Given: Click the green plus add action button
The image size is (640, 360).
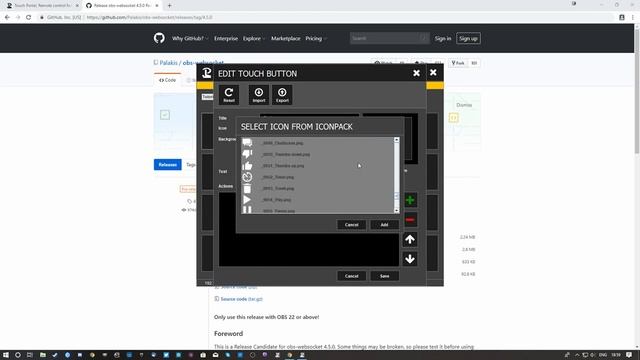Looking at the screenshot, I should 410,200.
